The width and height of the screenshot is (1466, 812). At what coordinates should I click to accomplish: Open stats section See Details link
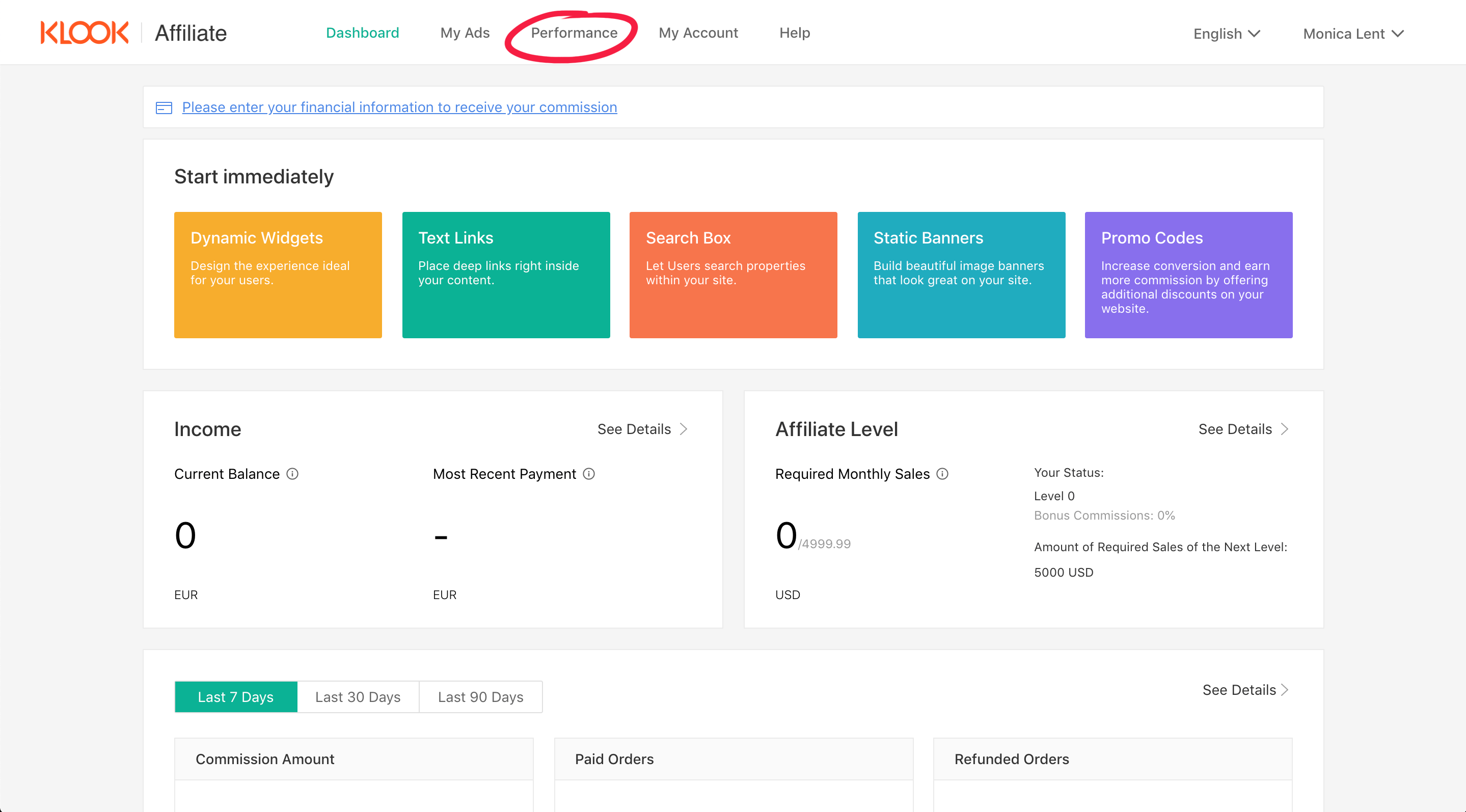point(1239,690)
